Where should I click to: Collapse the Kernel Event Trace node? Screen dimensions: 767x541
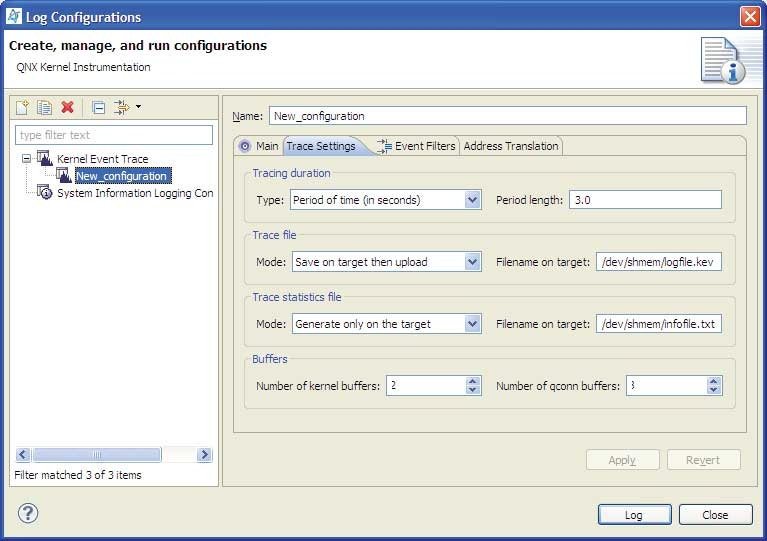click(25, 159)
